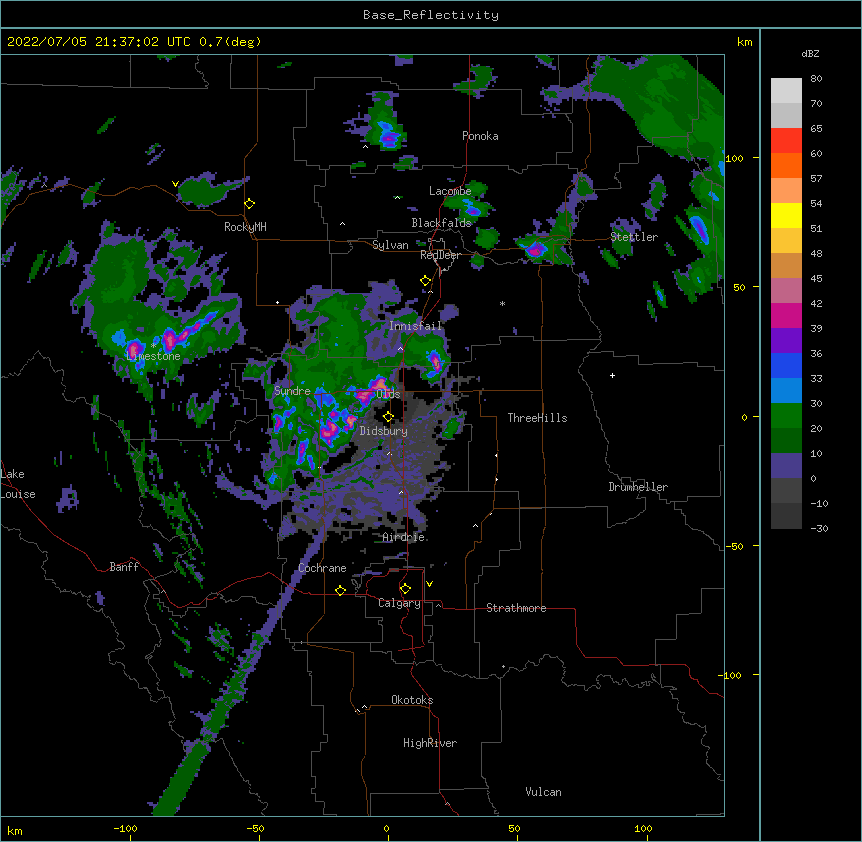Click the Didsbury city label
The image size is (862, 842).
(384, 431)
